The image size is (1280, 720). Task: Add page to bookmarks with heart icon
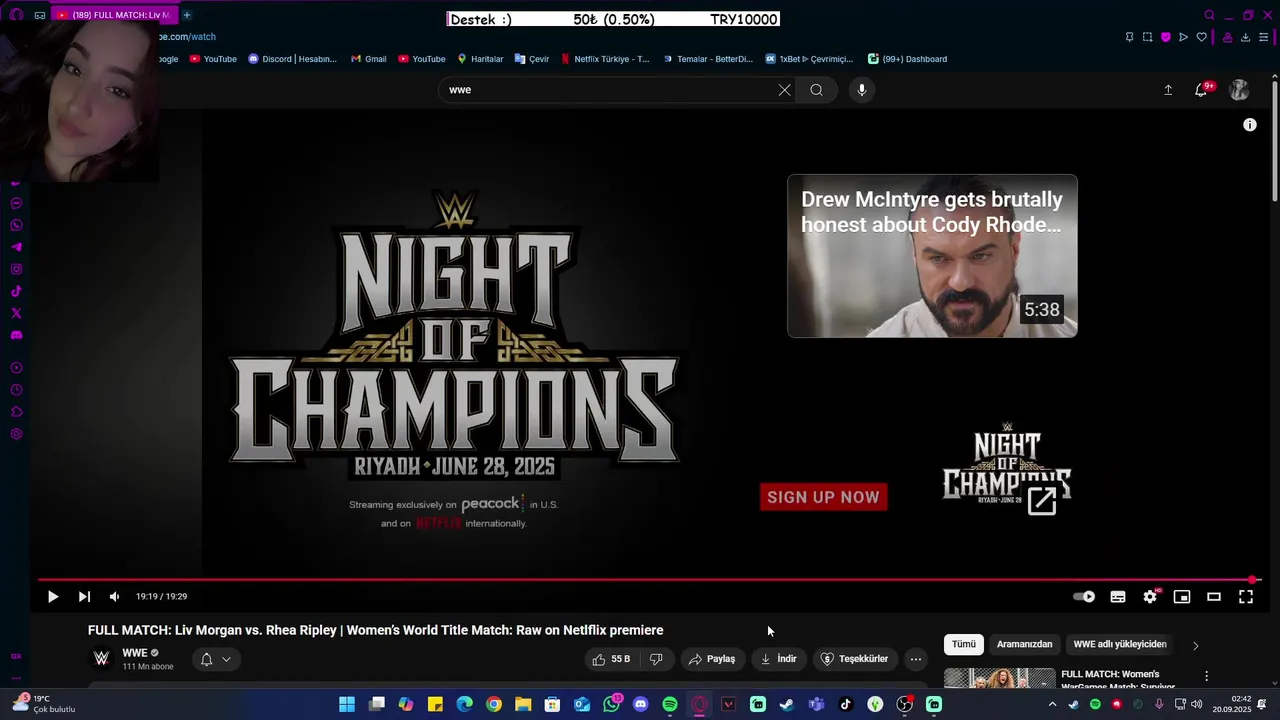click(1202, 37)
